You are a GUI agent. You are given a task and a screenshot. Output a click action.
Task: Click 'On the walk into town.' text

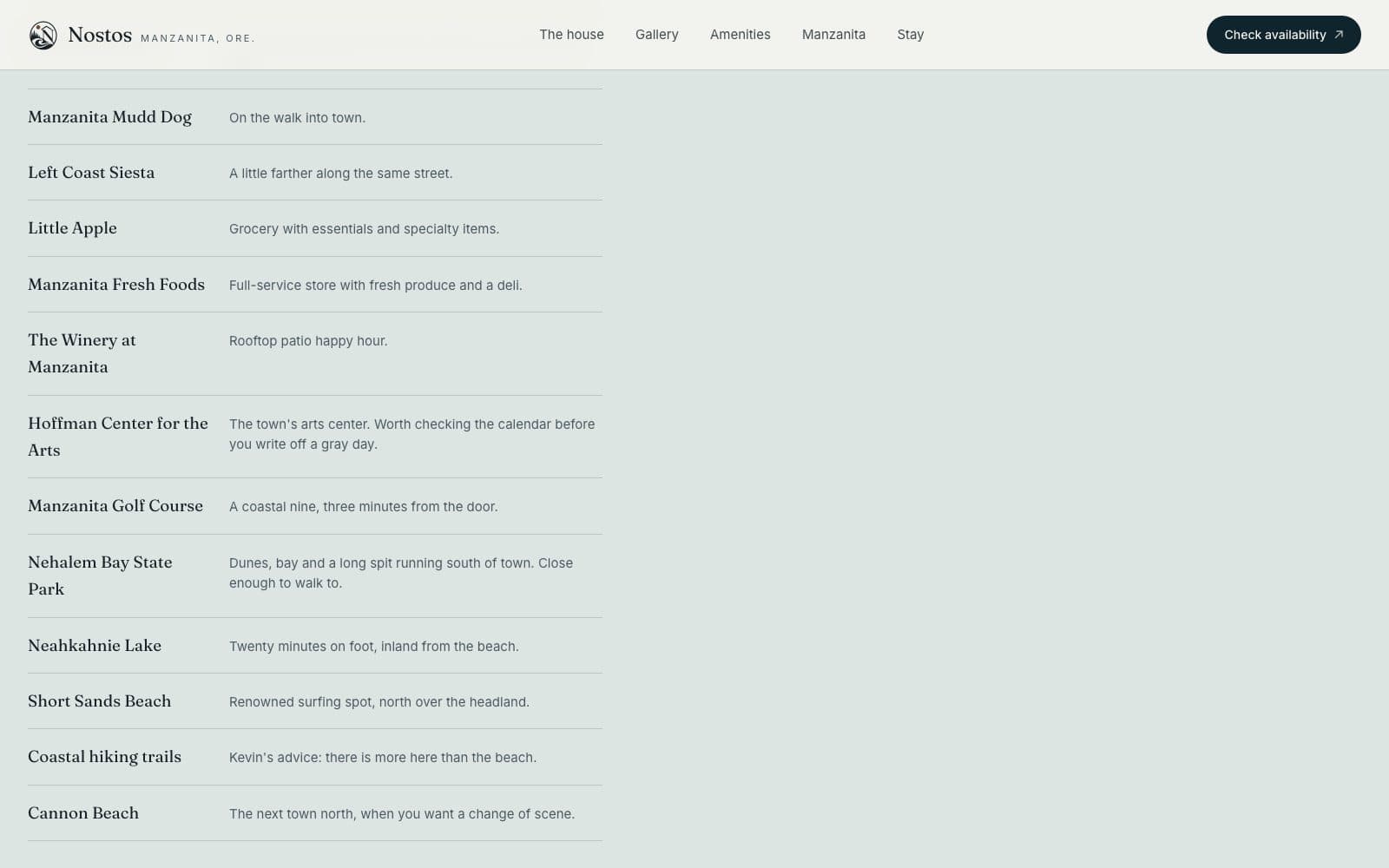(297, 118)
